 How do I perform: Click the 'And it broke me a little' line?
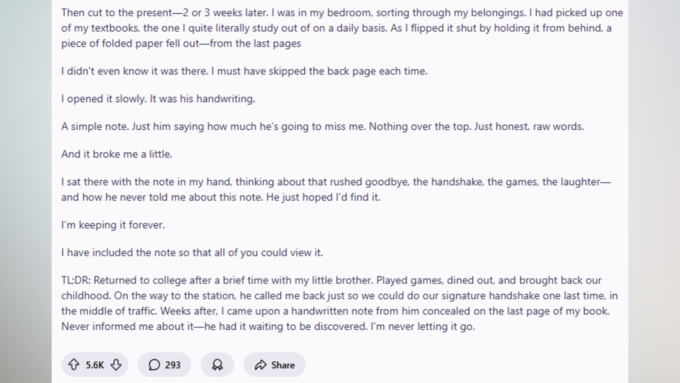point(117,154)
